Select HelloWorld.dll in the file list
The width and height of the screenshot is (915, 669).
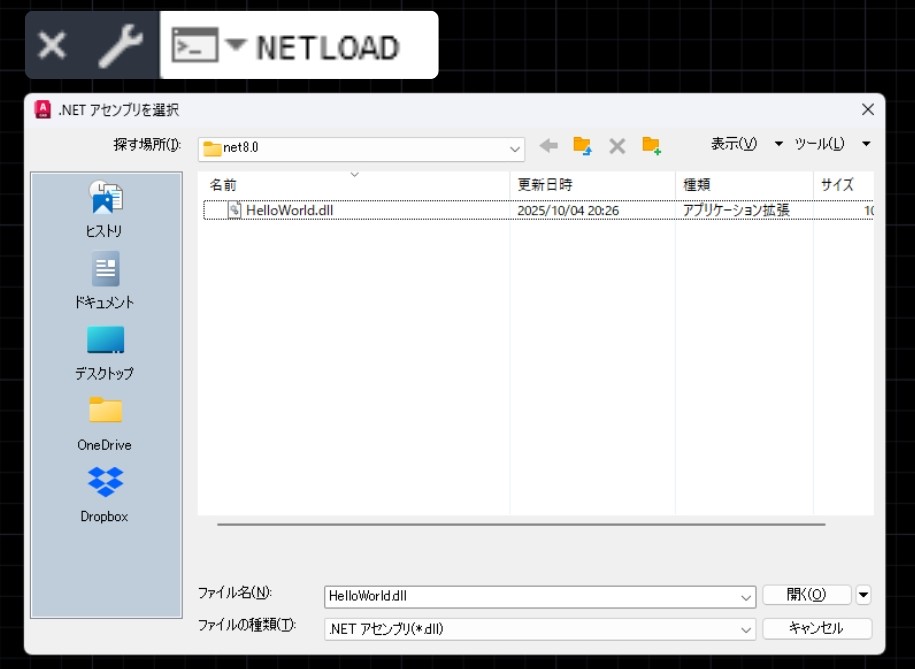pyautogui.click(x=289, y=210)
